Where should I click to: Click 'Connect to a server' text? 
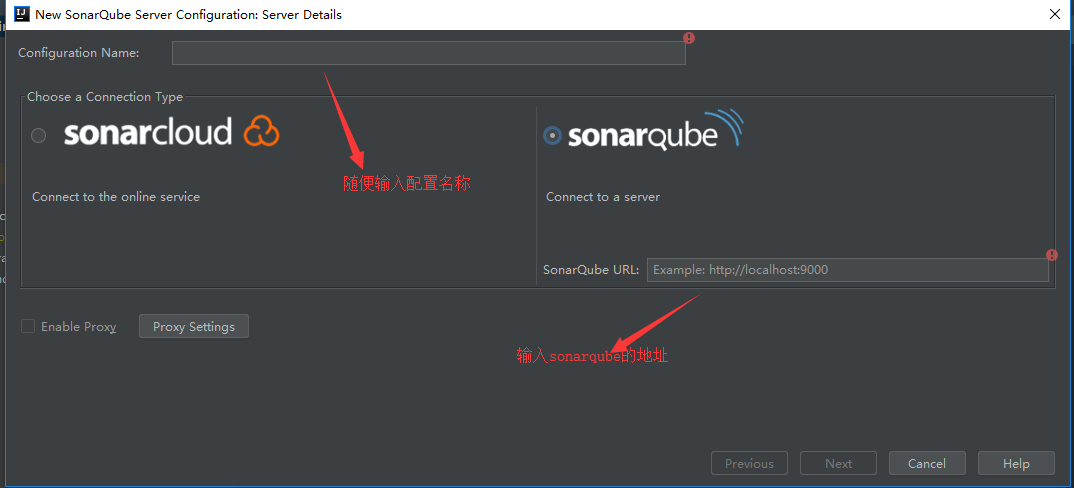click(603, 197)
